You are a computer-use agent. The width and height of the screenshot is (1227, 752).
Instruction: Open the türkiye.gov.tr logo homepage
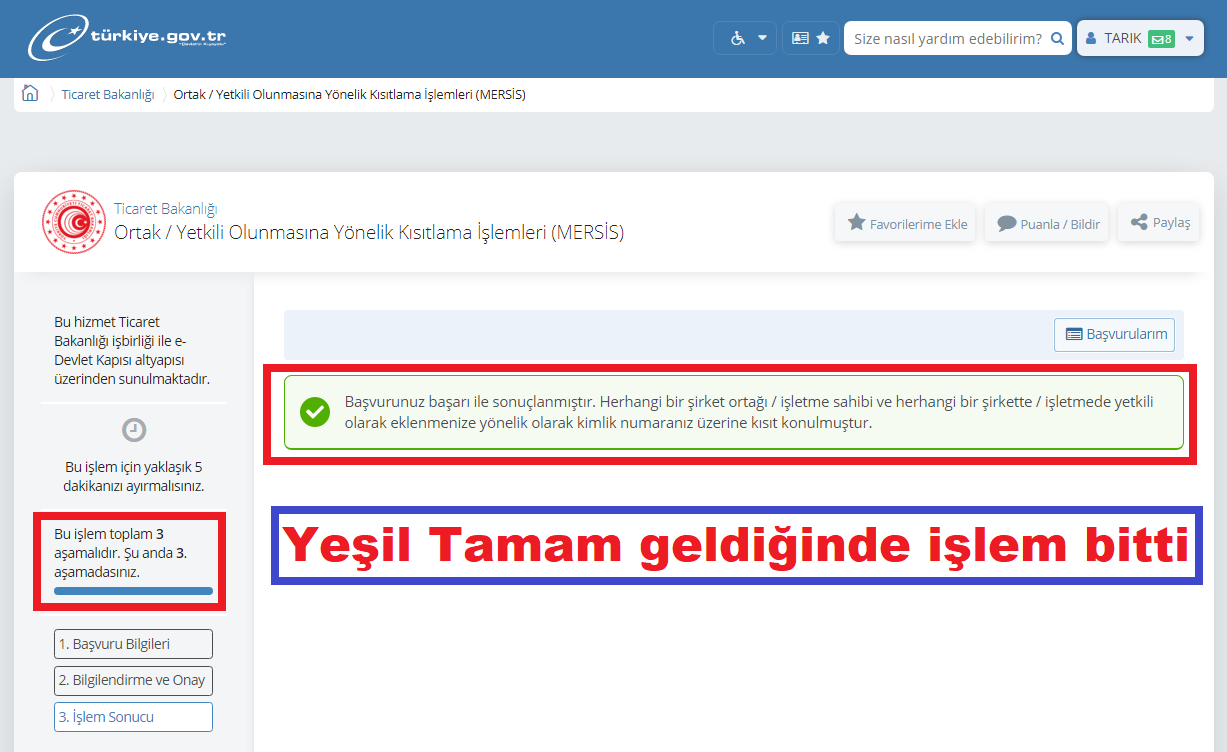point(127,37)
